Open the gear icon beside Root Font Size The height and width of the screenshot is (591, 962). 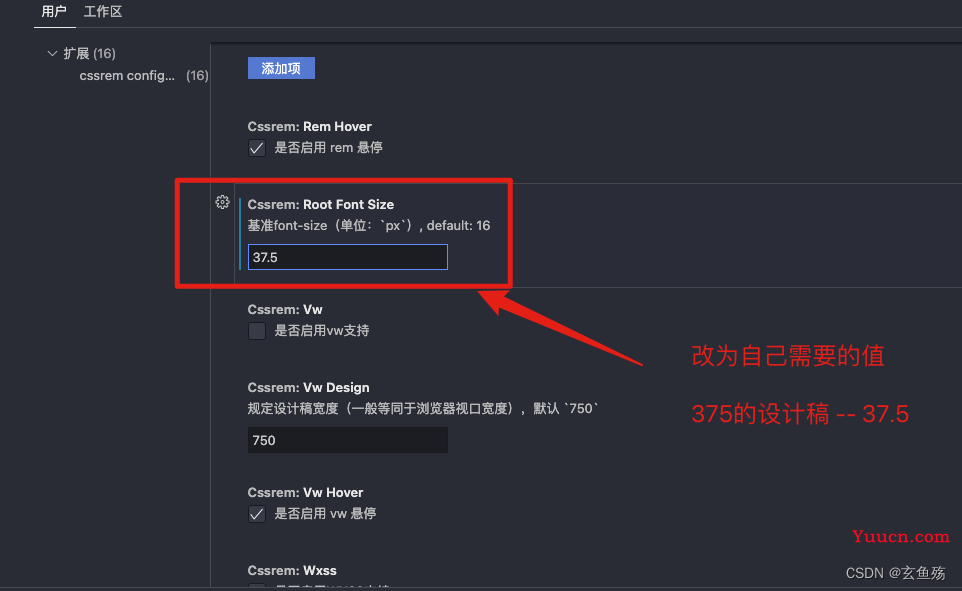222,203
